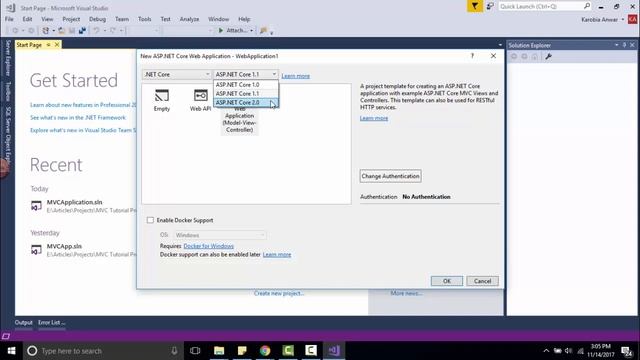Click the Attach debug start button
Viewport: 640px width, 360px height.
(x=233, y=31)
